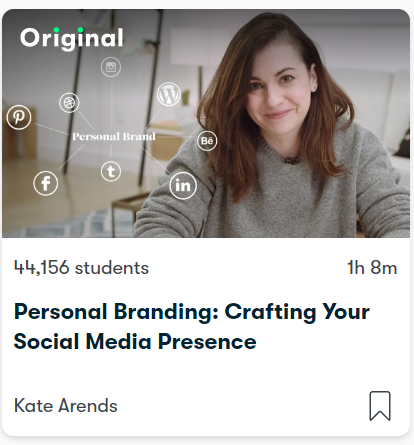Click the LinkedIn icon in thumbnail
This screenshot has height=445, width=414.
(183, 185)
